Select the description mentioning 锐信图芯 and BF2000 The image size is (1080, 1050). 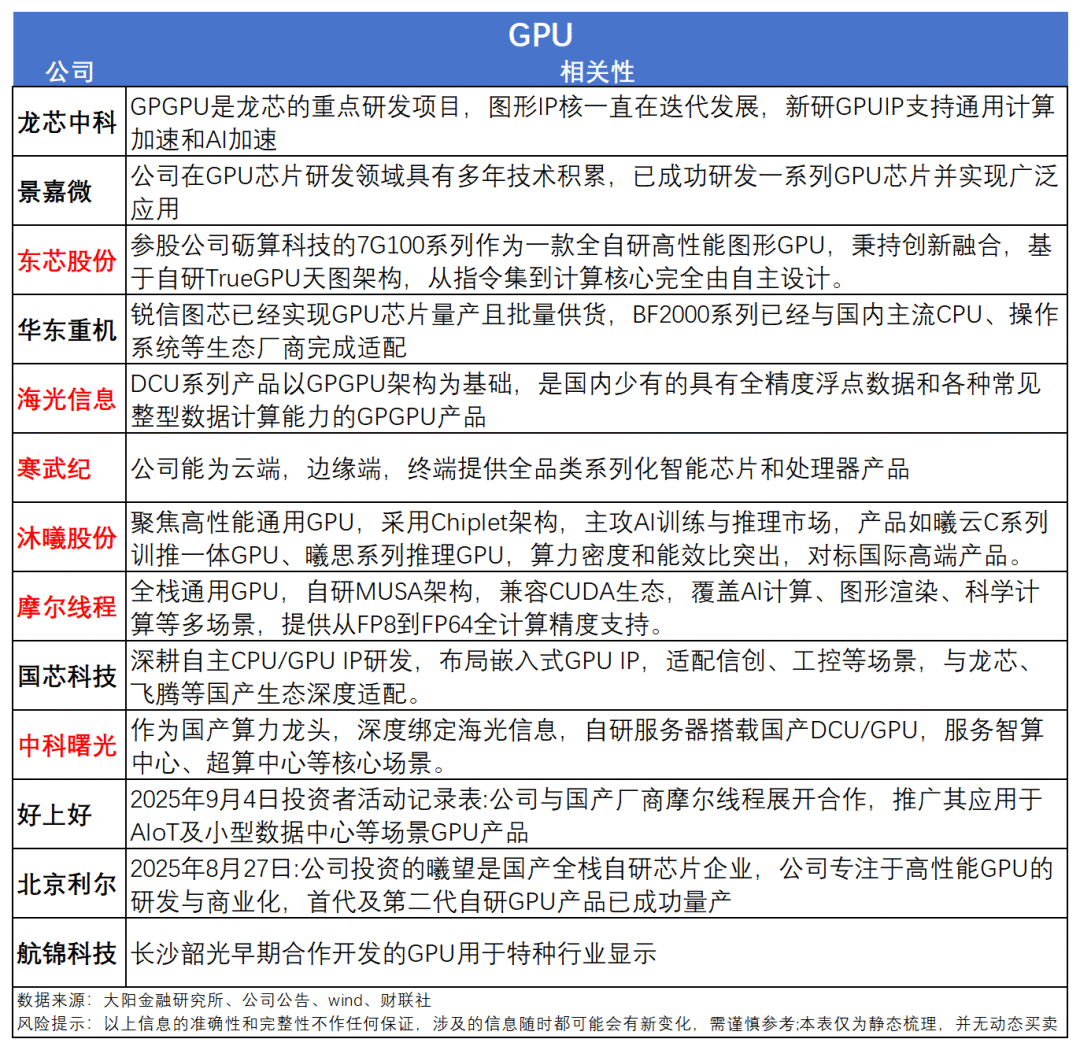click(596, 330)
